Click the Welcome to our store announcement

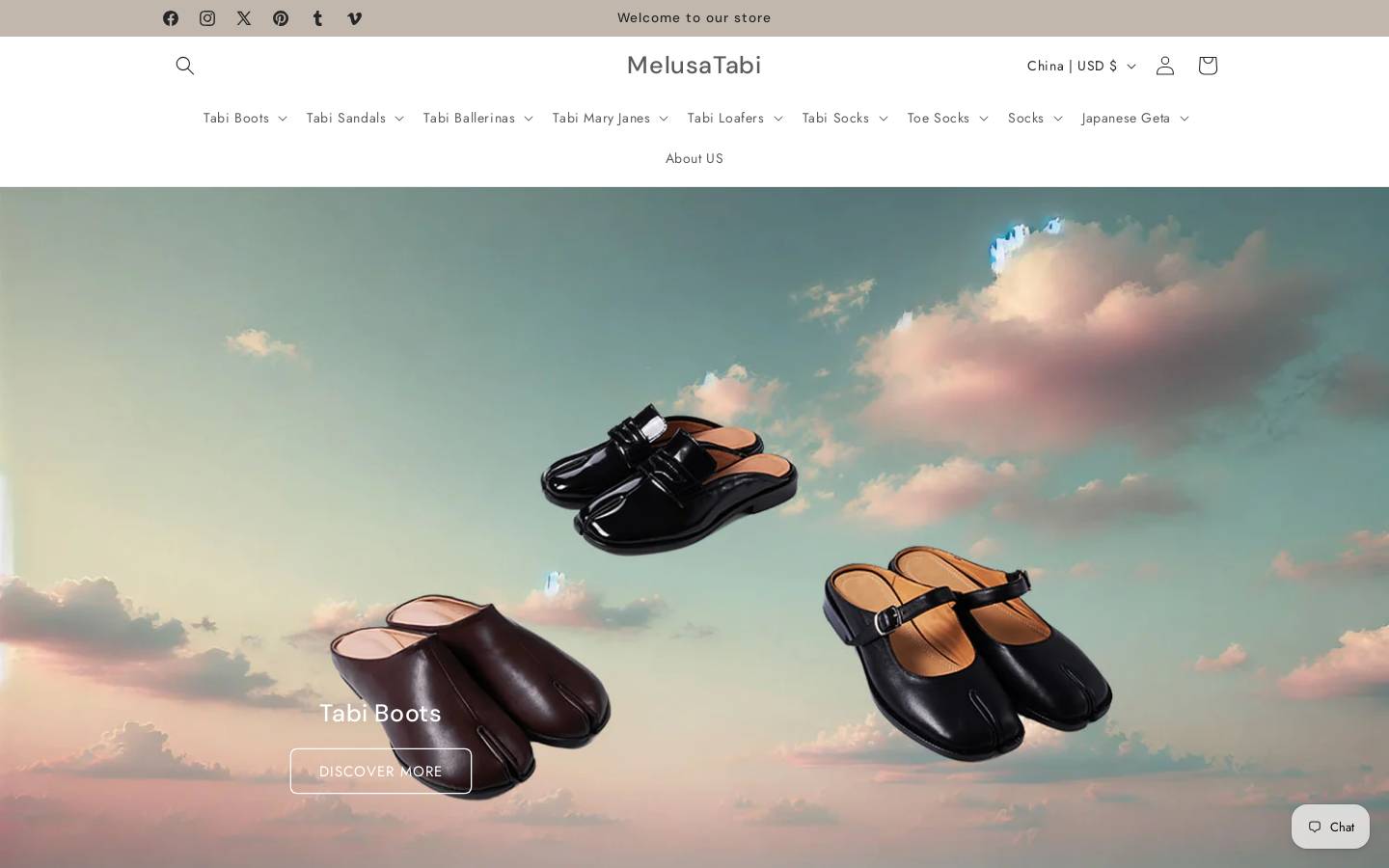(694, 17)
